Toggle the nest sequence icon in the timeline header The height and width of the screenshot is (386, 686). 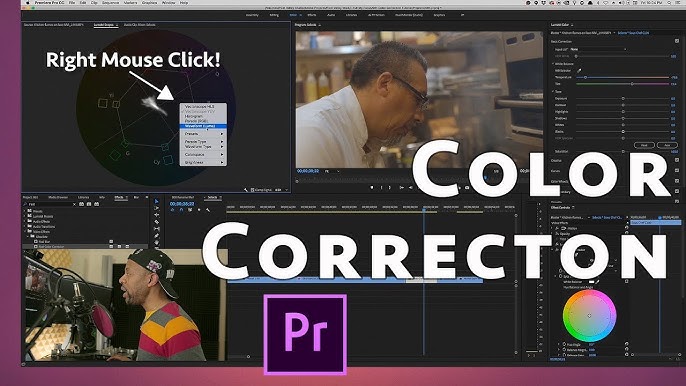(x=172, y=210)
